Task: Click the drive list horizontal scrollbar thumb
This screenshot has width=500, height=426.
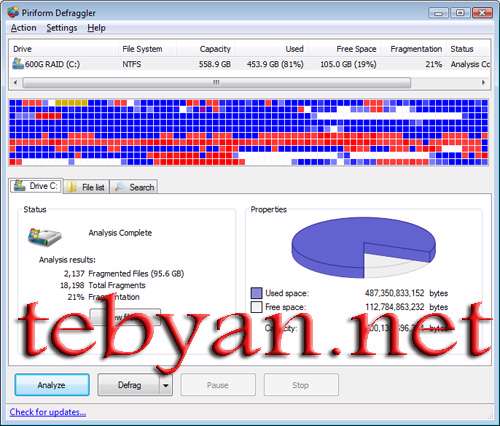Action: coord(217,82)
